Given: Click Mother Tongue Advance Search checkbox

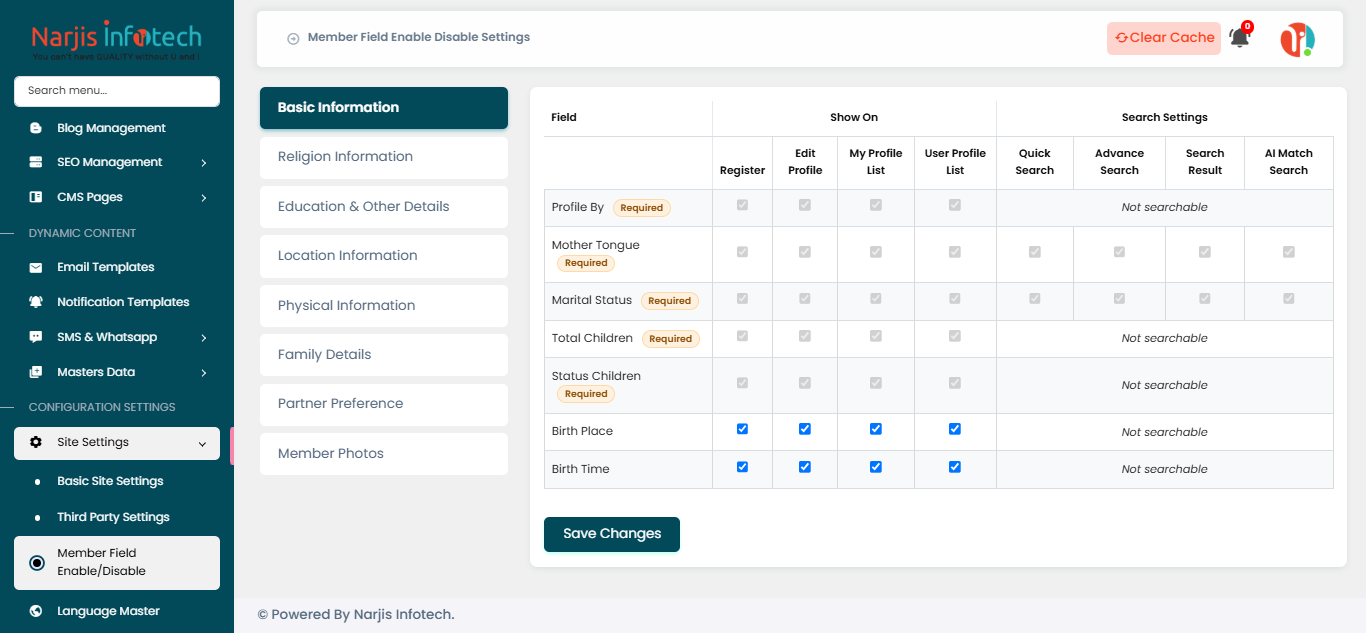Looking at the screenshot, I should (x=1119, y=252).
